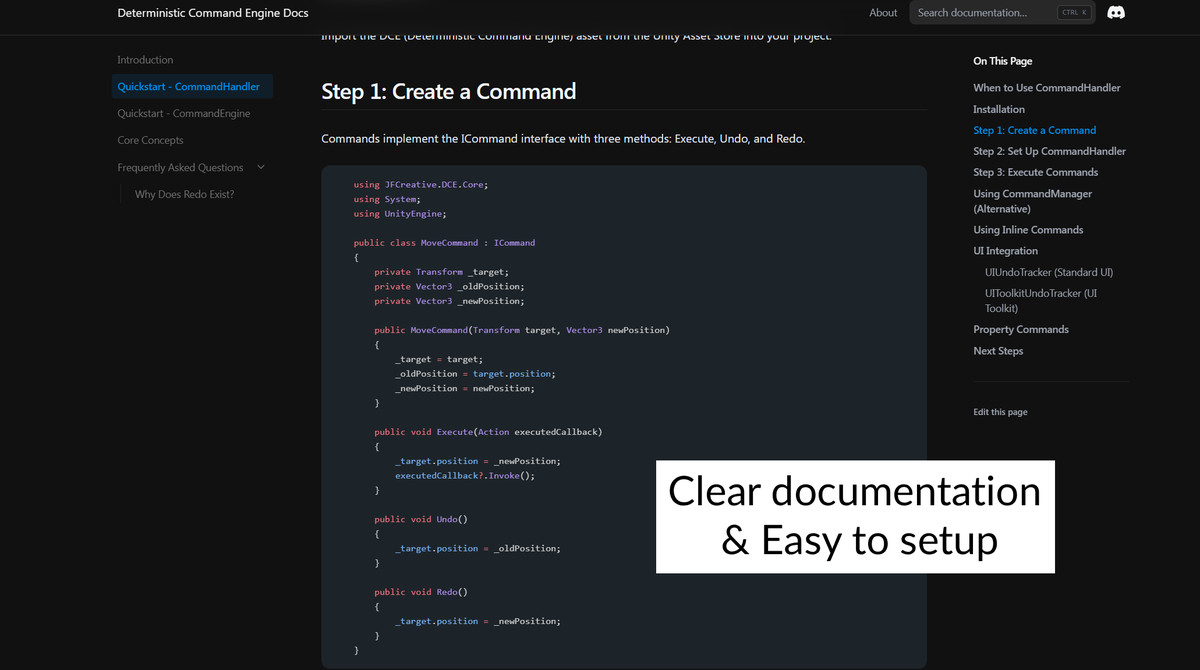Jump to Step 1: Create a Command
This screenshot has height=670, width=1200.
(1034, 130)
